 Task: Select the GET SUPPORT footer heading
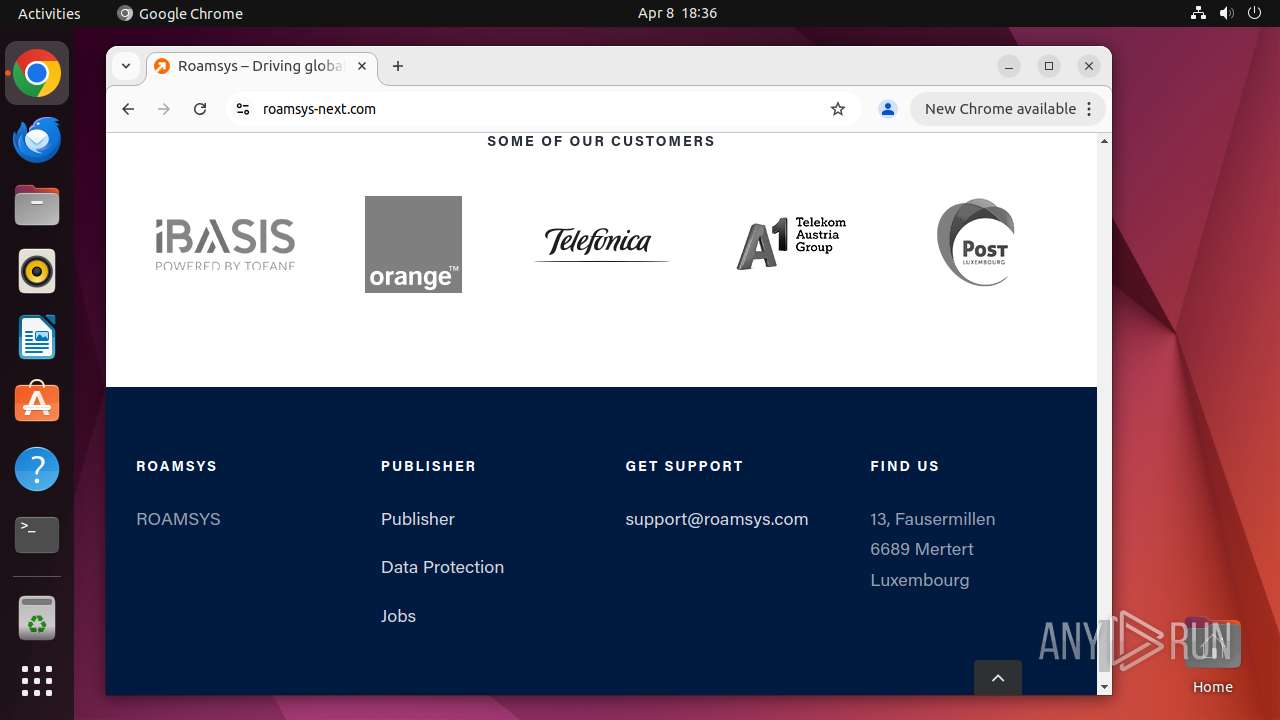click(x=684, y=466)
